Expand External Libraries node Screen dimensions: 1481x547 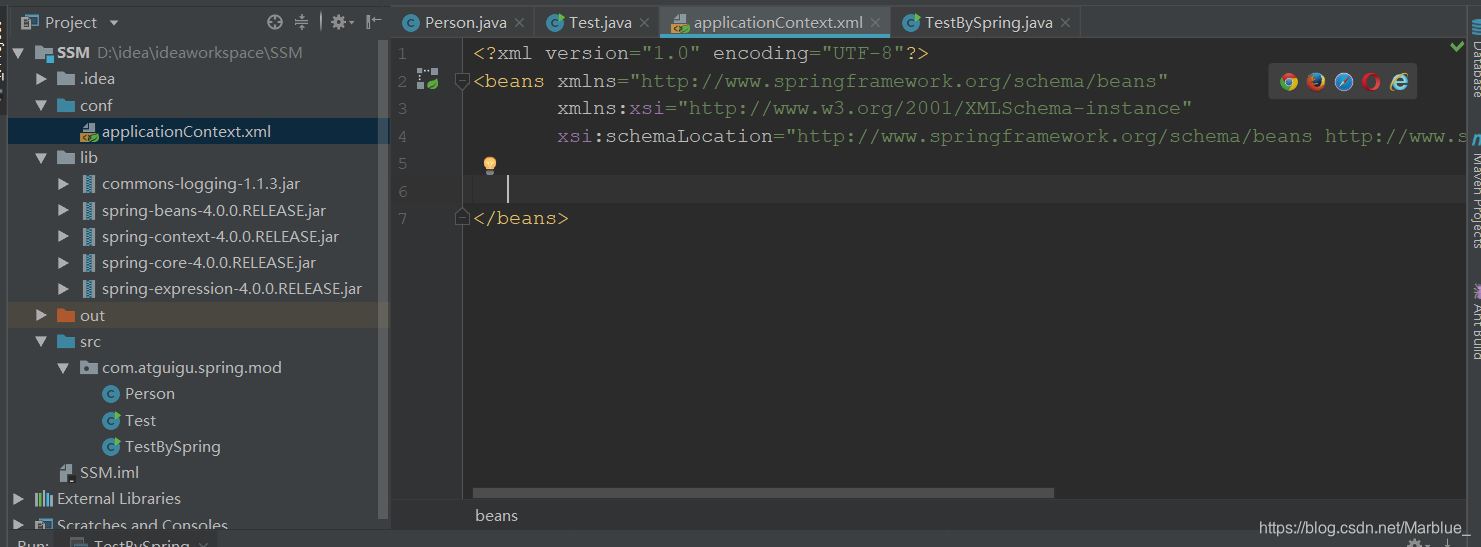pos(18,498)
